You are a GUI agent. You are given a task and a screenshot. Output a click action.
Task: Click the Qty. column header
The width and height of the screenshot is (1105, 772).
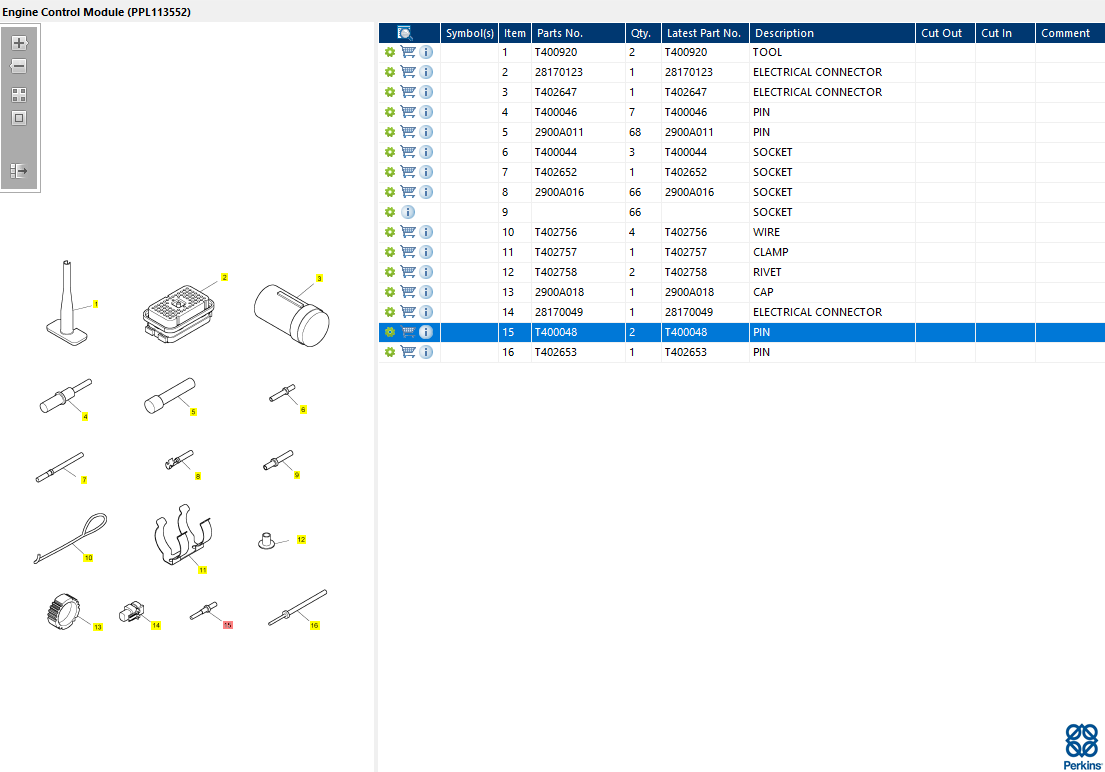[x=640, y=33]
